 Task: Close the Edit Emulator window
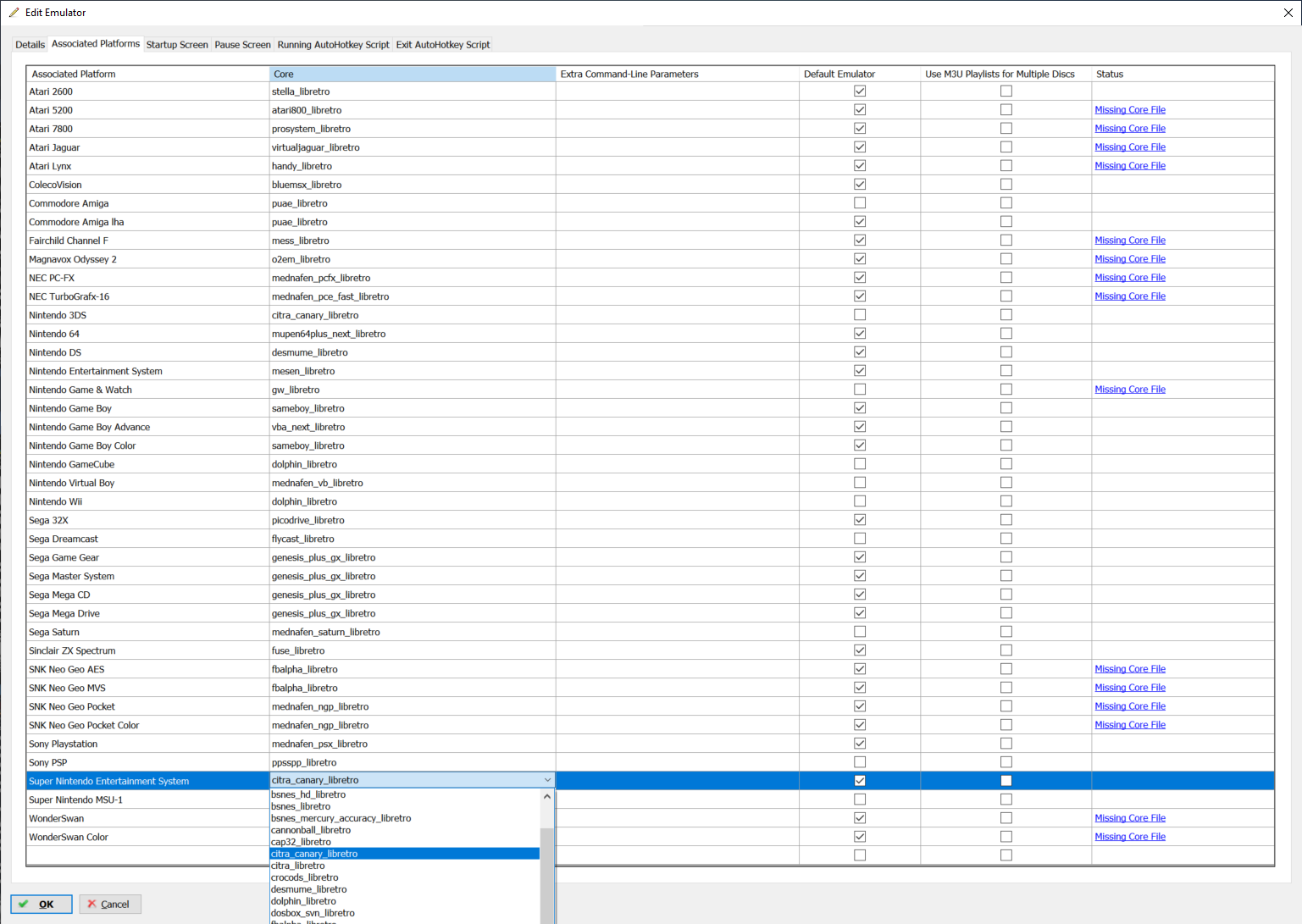click(x=1288, y=13)
